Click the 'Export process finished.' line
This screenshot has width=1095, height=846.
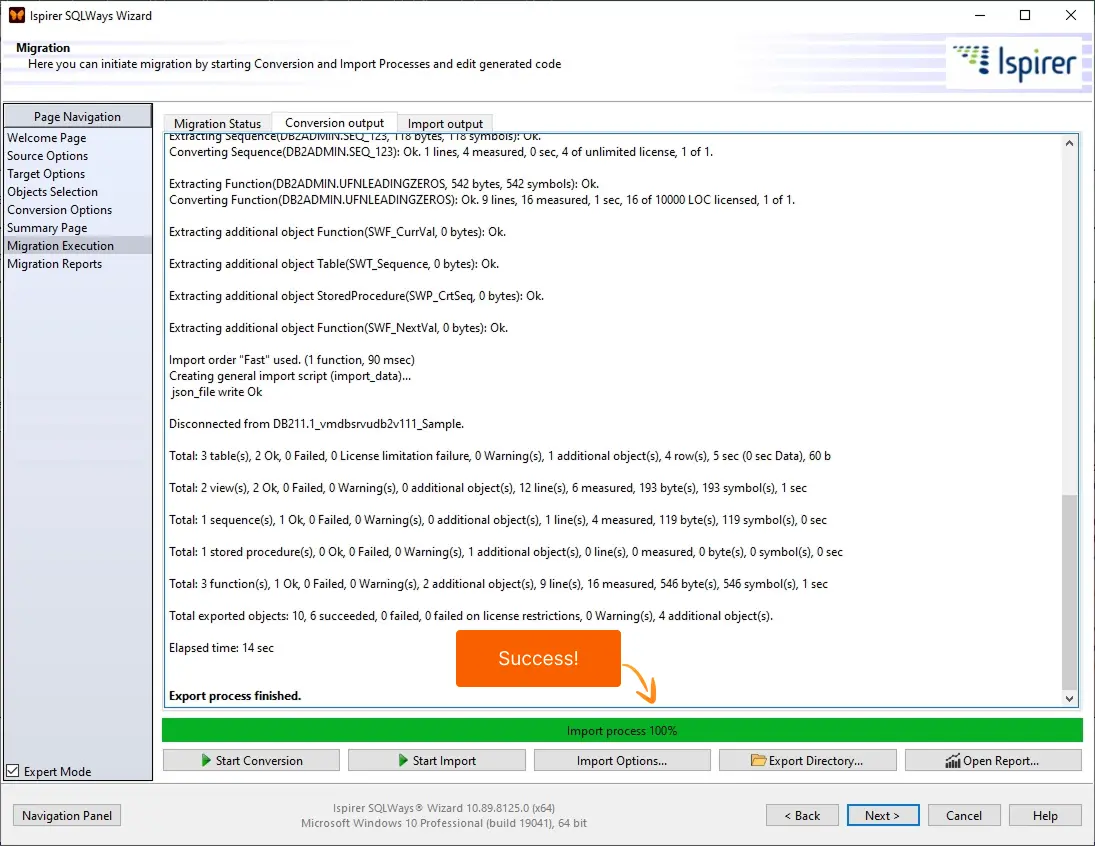point(235,696)
